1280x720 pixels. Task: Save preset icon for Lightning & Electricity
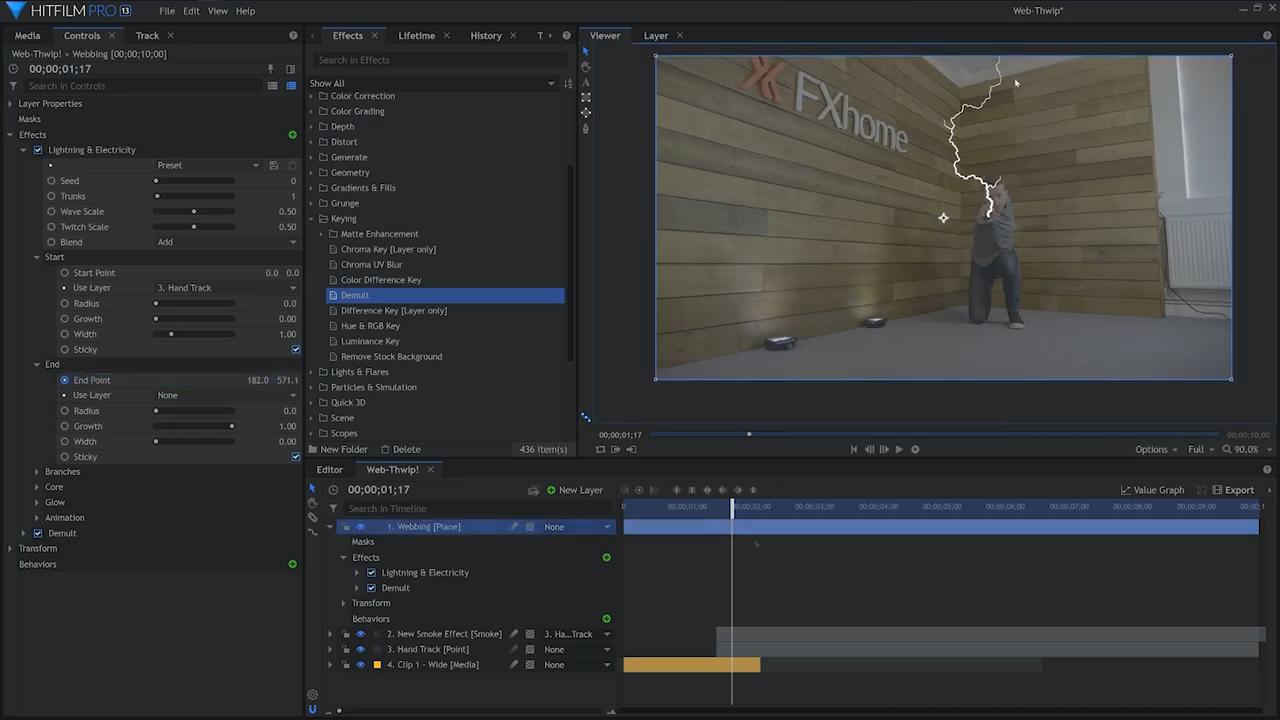tap(273, 165)
